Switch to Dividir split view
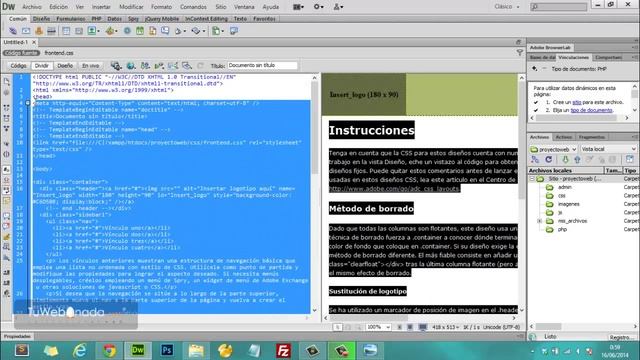 pyautogui.click(x=41, y=65)
